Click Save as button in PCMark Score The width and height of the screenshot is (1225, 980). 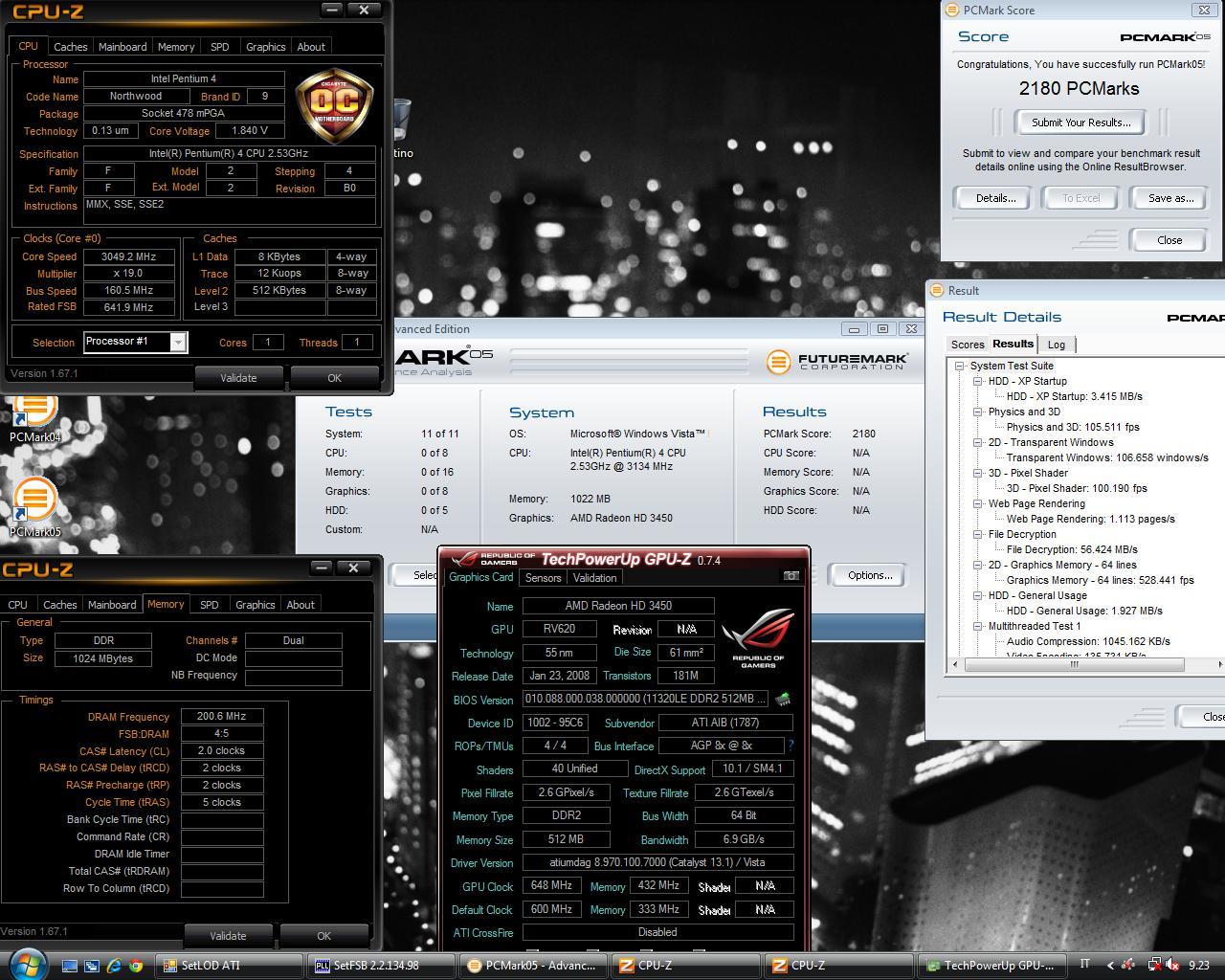point(1170,198)
